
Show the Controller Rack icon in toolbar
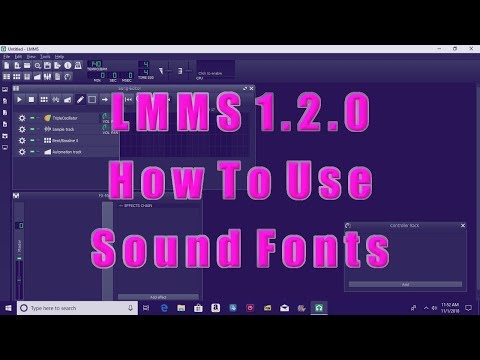pos(68,77)
